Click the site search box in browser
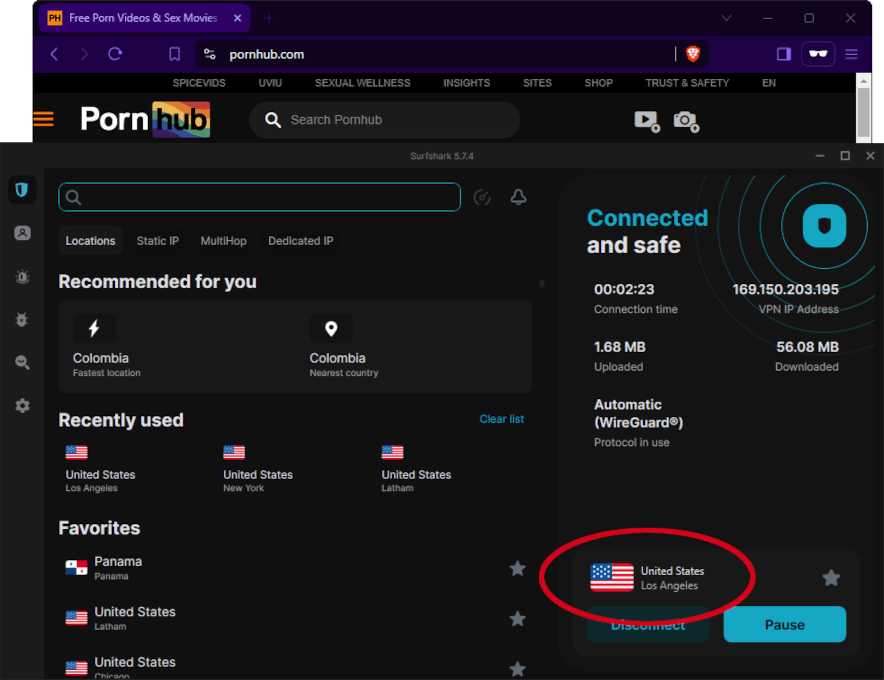Viewport: 884px width, 680px height. coord(384,120)
